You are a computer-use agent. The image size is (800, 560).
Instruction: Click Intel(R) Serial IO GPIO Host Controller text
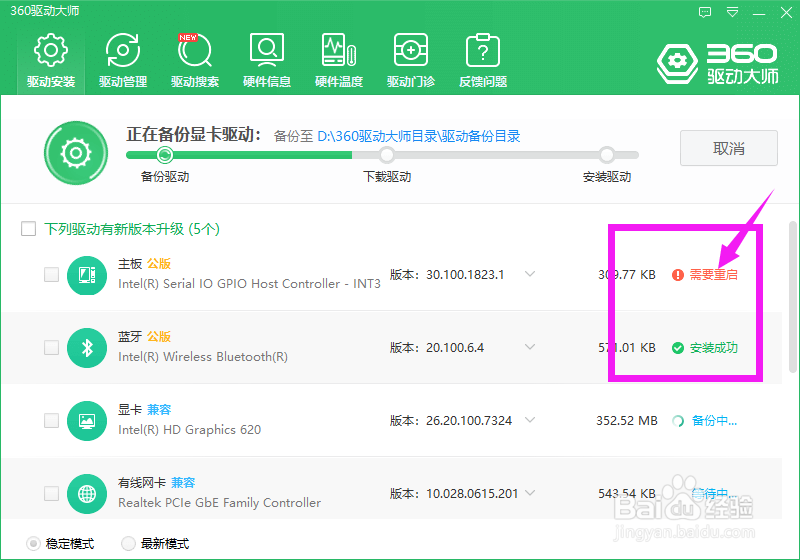point(249,284)
